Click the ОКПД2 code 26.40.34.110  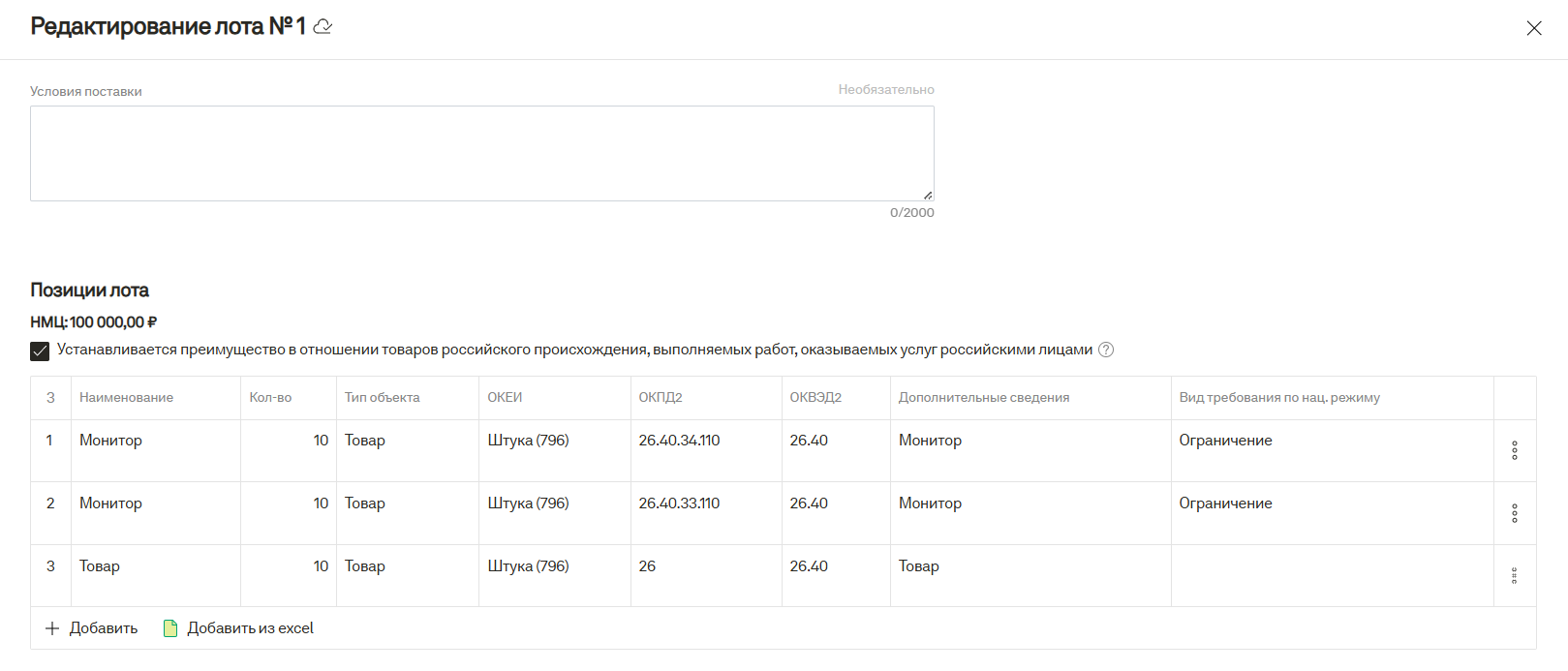click(x=679, y=441)
